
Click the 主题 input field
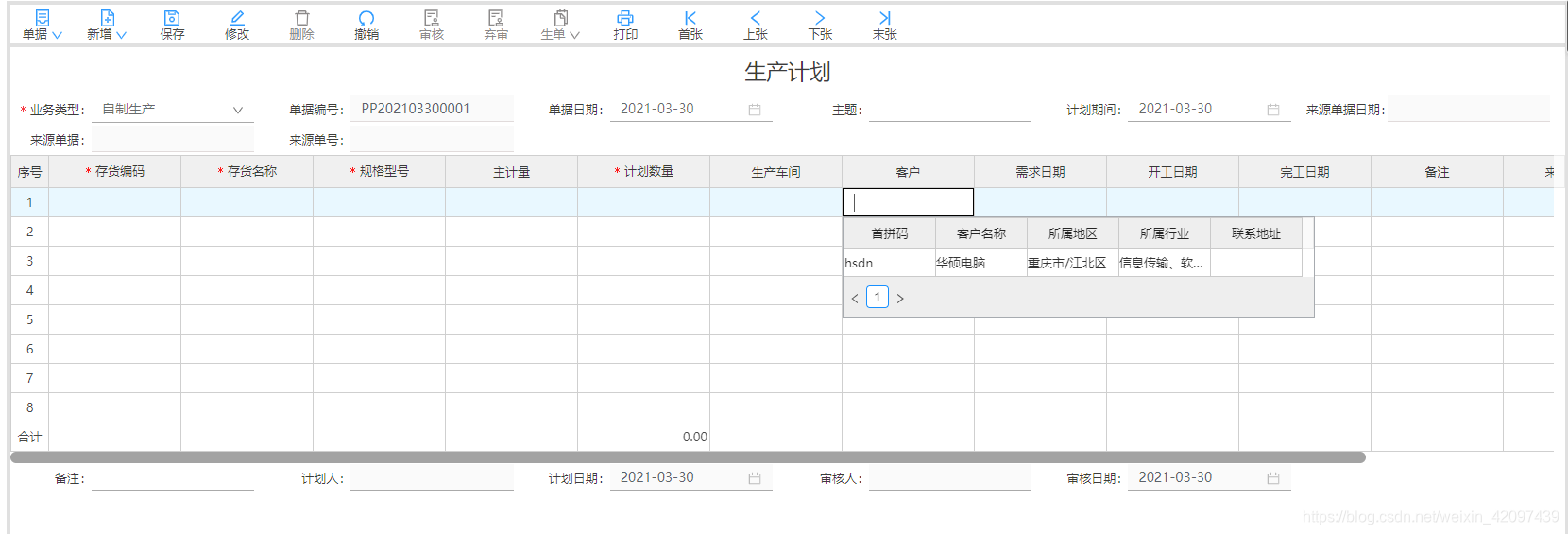(x=950, y=109)
